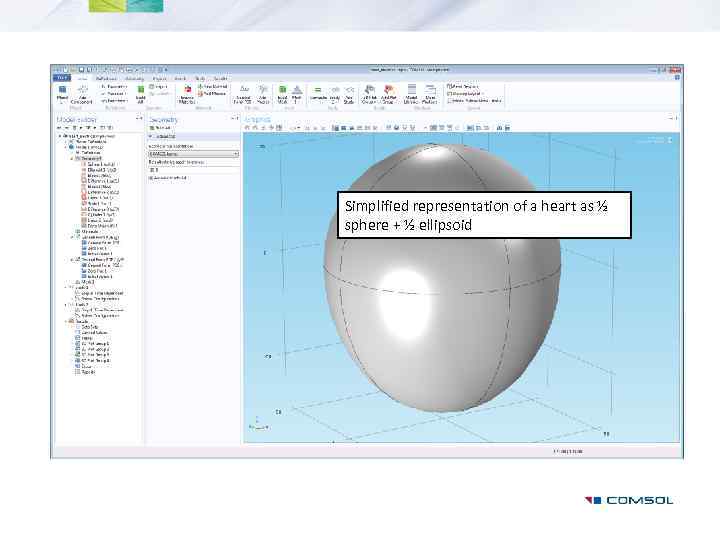Collapse the first physics interface node
720x540 pixels.
coord(72,237)
